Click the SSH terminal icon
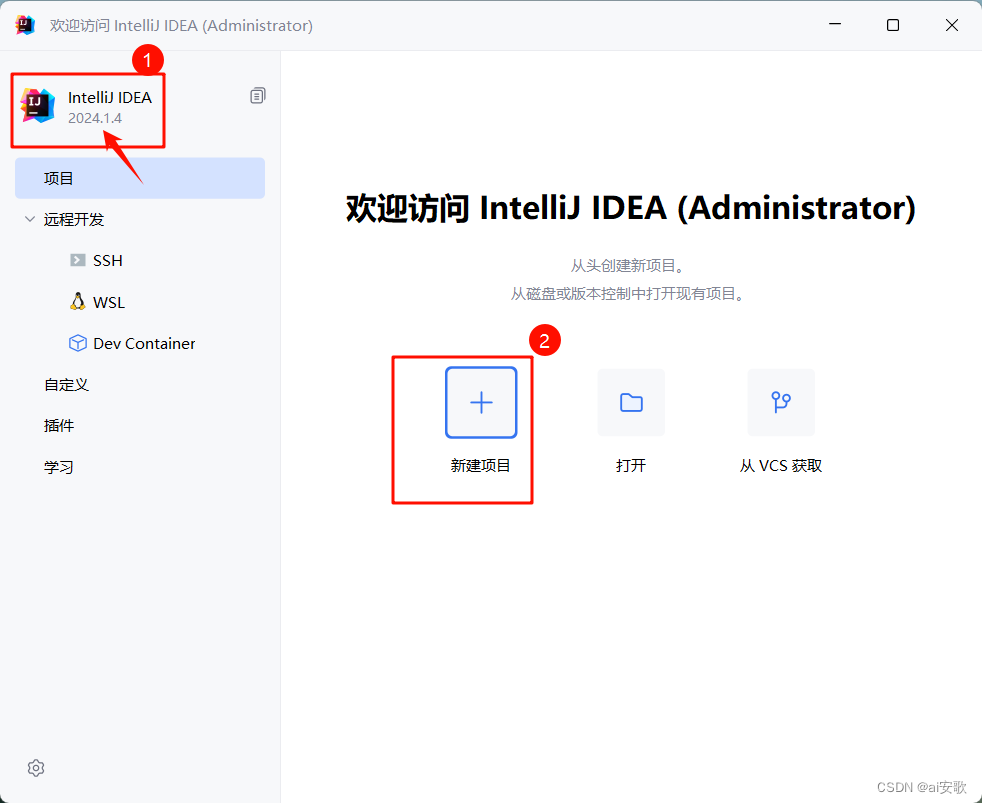 click(x=78, y=260)
